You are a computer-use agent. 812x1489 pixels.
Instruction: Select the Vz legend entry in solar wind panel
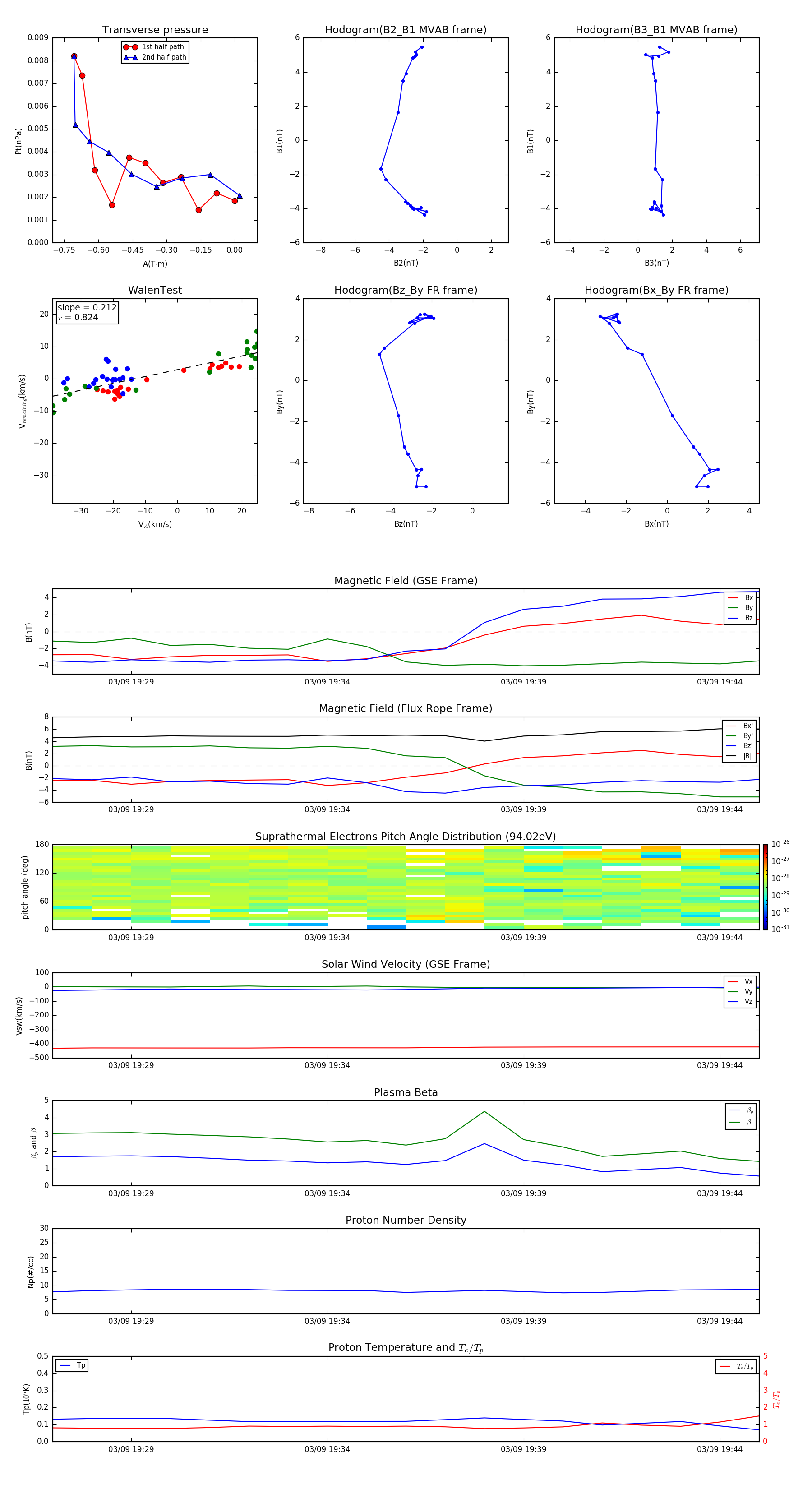click(x=740, y=1001)
